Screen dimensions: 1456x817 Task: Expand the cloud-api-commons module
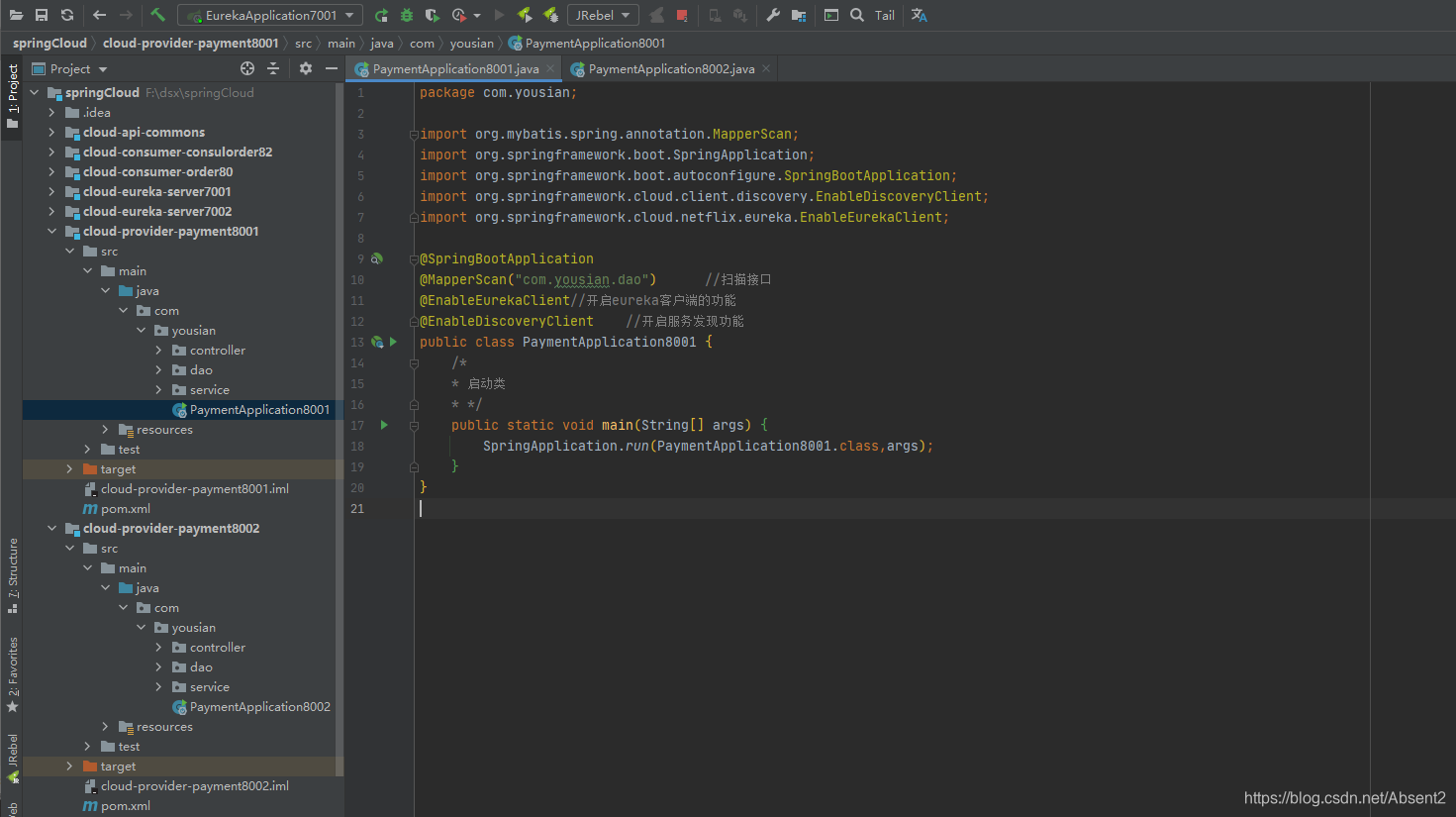[52, 132]
